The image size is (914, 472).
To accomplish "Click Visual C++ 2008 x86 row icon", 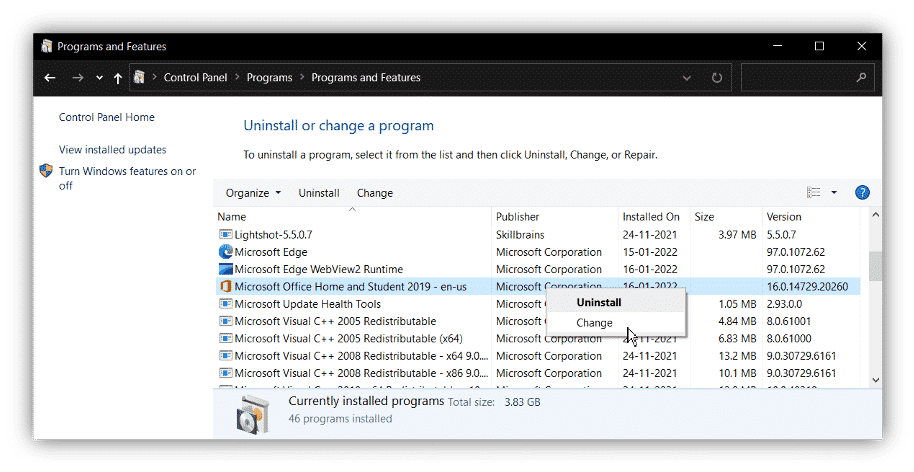I will (x=226, y=373).
